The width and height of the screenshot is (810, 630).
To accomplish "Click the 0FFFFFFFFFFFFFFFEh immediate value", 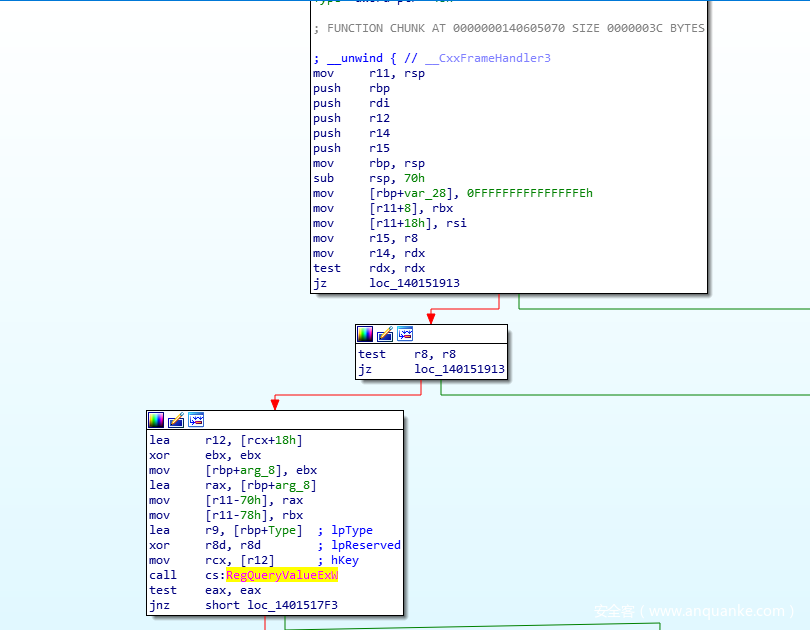I will click(529, 193).
